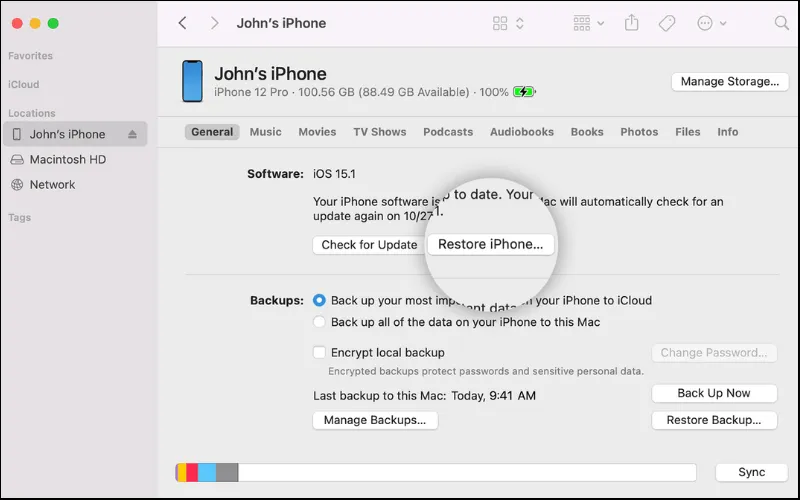Switch to the Audiobooks tab
This screenshot has height=500, width=800.
point(521,132)
